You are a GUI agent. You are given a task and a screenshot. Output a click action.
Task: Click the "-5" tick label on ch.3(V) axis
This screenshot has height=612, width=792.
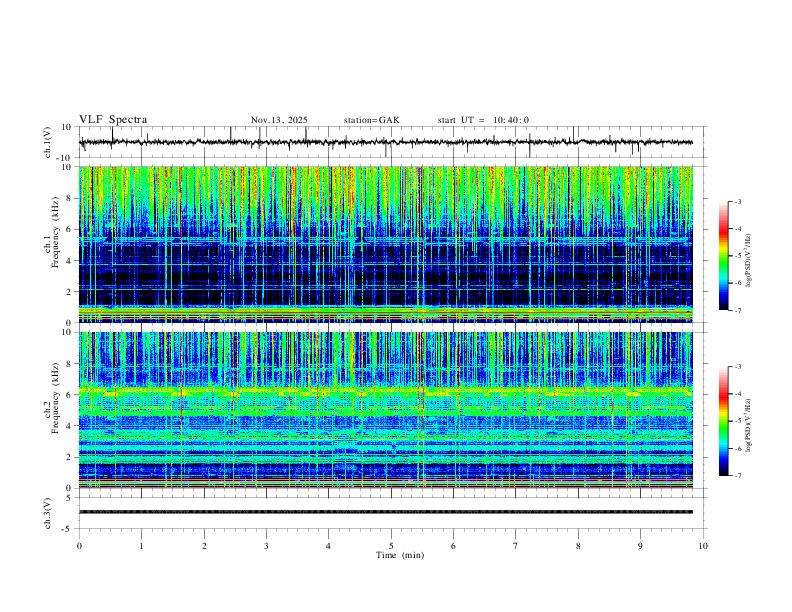click(x=68, y=529)
